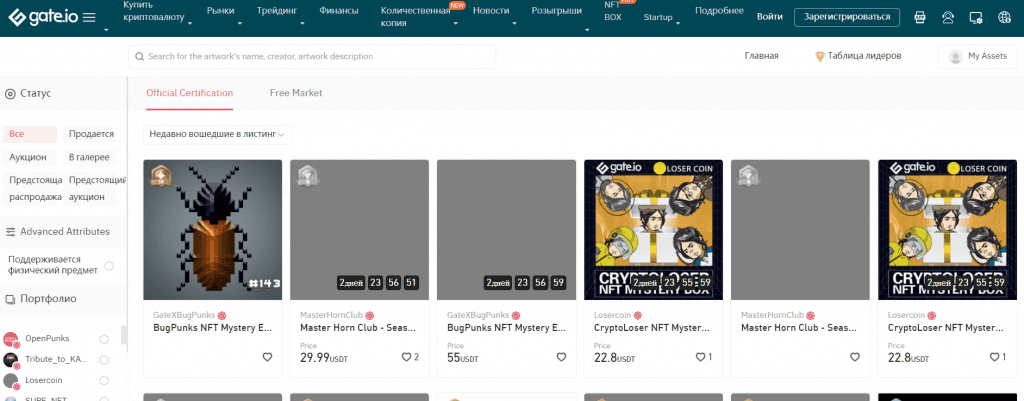Select the Продается status filter
The image size is (1024, 401).
click(x=91, y=134)
